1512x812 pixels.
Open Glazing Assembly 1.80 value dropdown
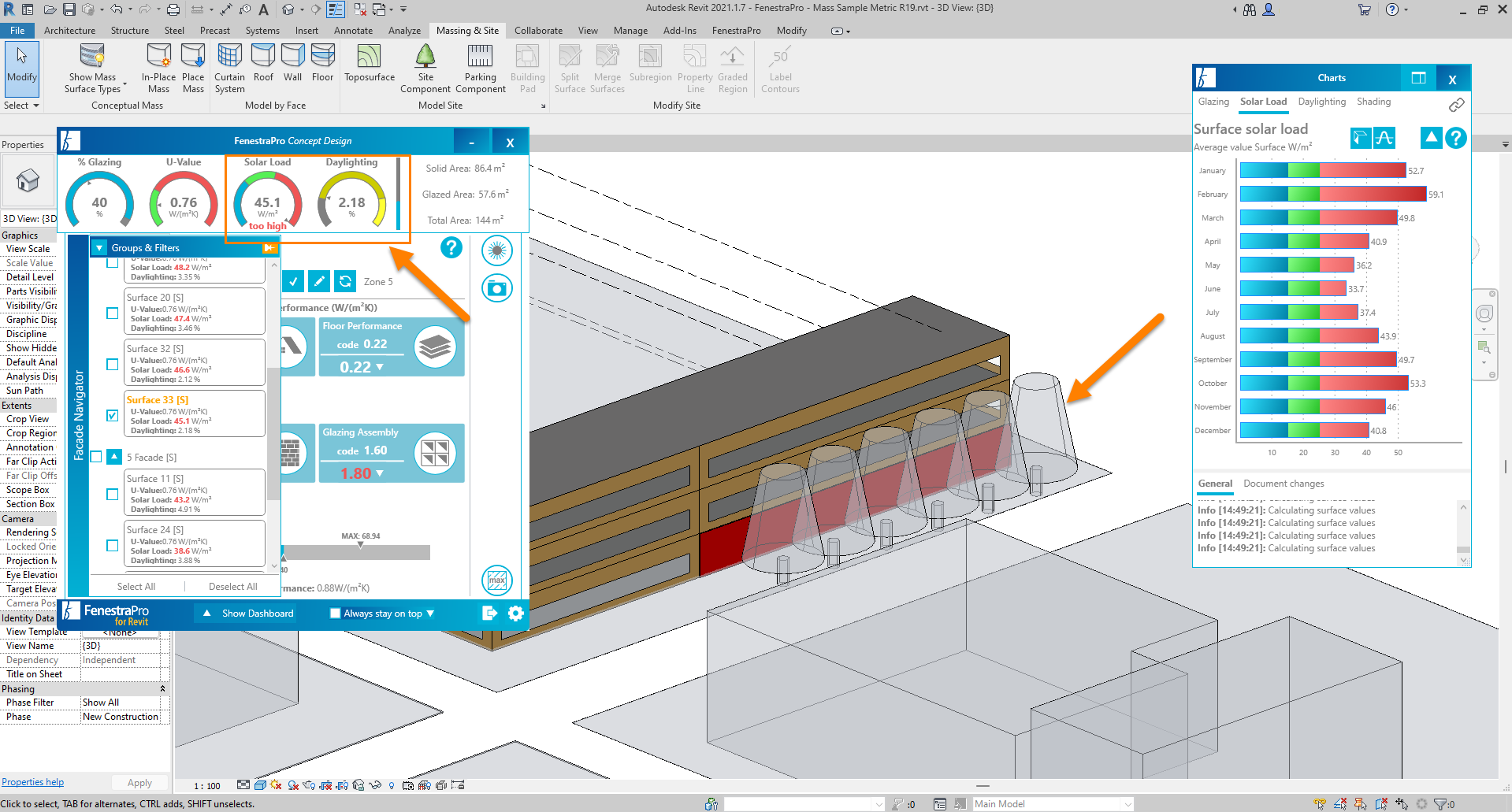pos(380,473)
